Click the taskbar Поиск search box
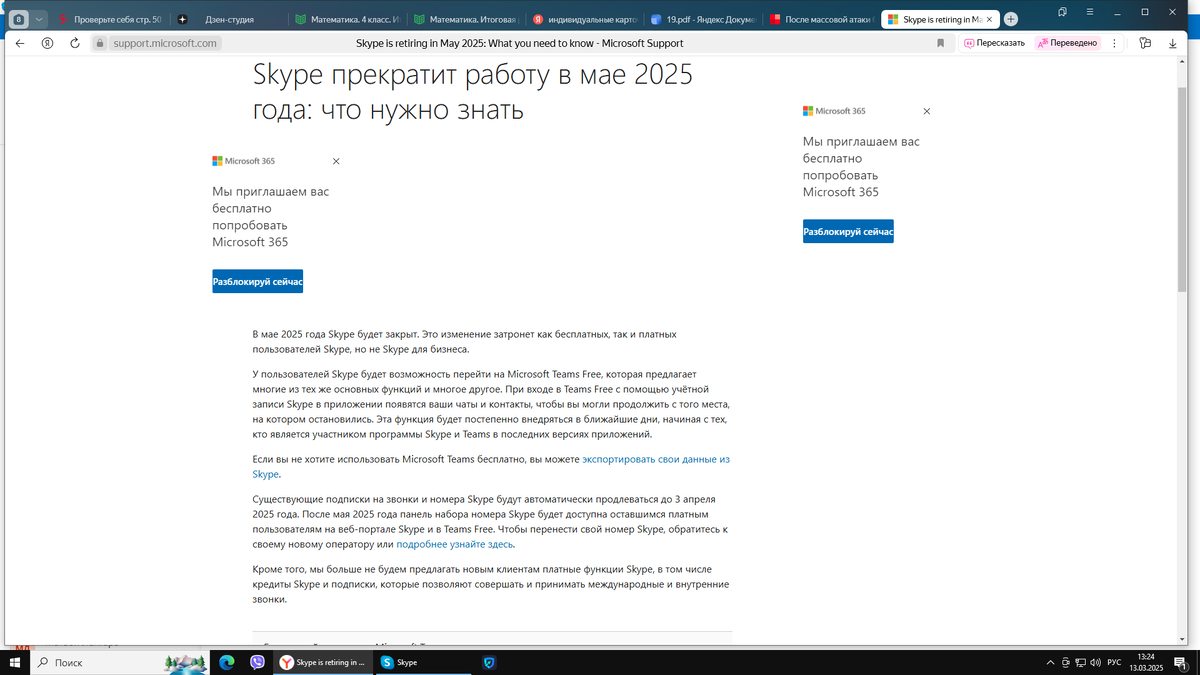Screen dimensions: 1200x675 (121, 662)
